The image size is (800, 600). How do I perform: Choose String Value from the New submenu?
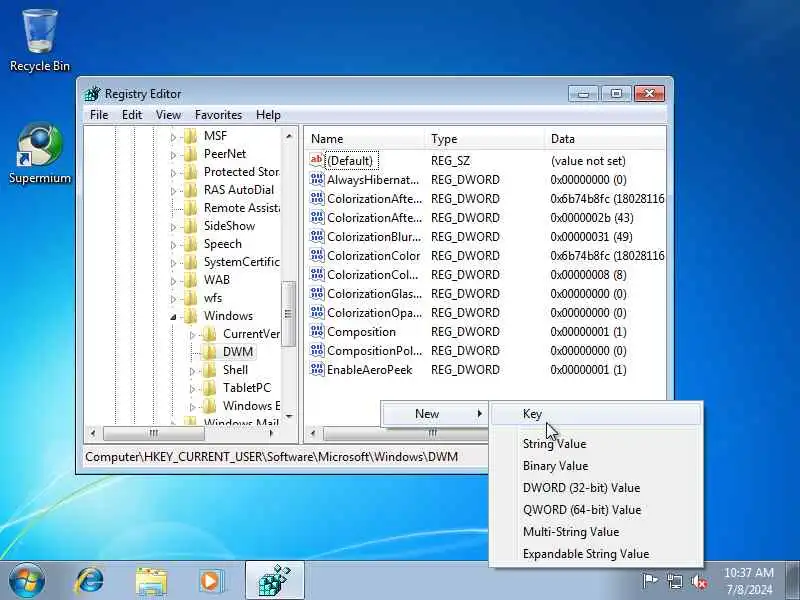pyautogui.click(x=596, y=444)
